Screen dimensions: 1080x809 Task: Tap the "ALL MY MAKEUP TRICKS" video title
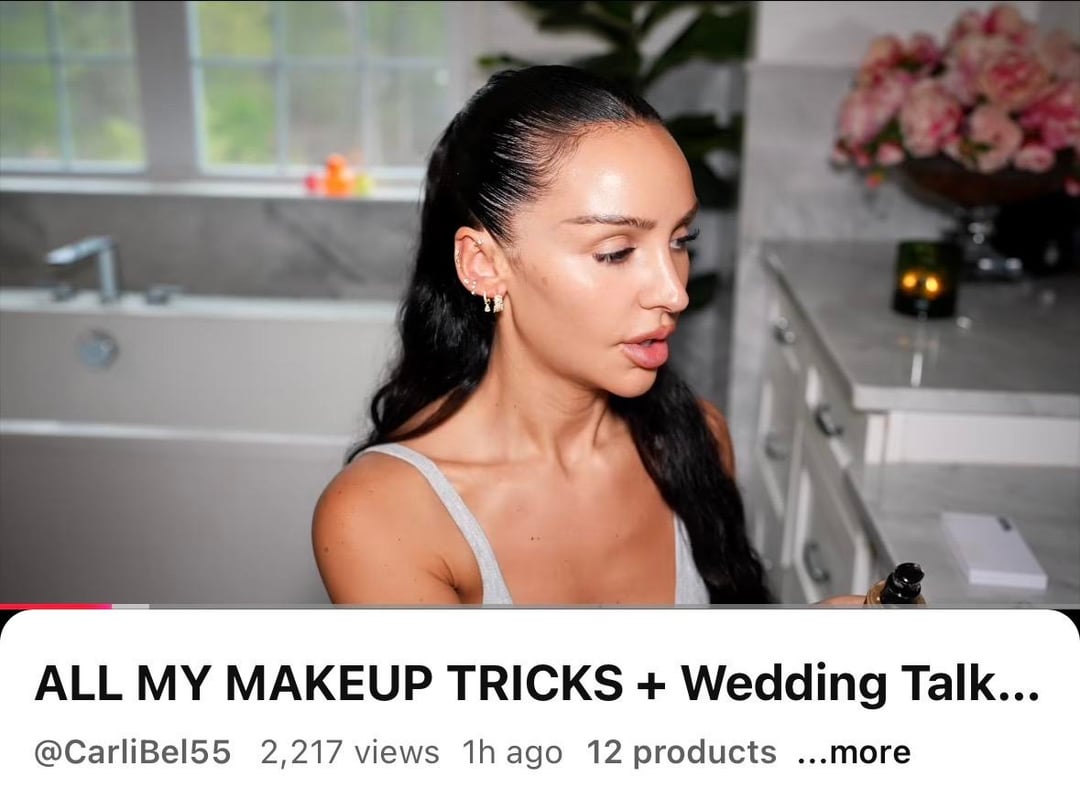coord(329,683)
